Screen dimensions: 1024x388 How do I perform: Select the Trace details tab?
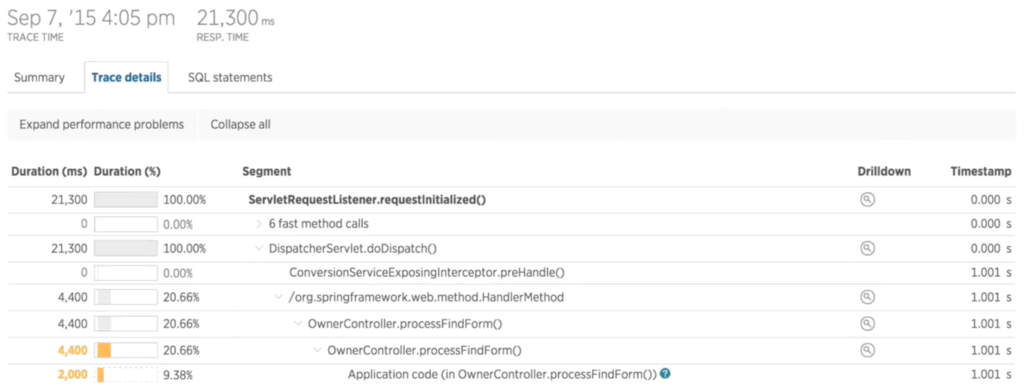(x=126, y=77)
